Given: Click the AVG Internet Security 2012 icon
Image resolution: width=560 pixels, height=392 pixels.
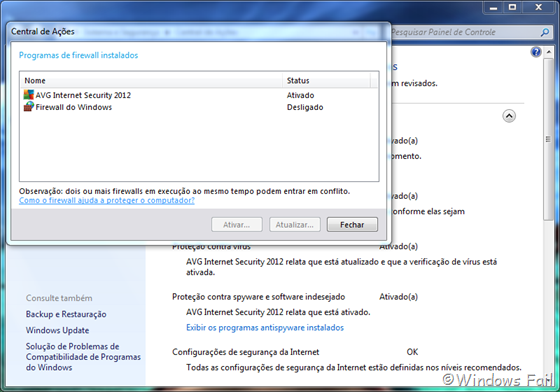Looking at the screenshot, I should (x=29, y=95).
